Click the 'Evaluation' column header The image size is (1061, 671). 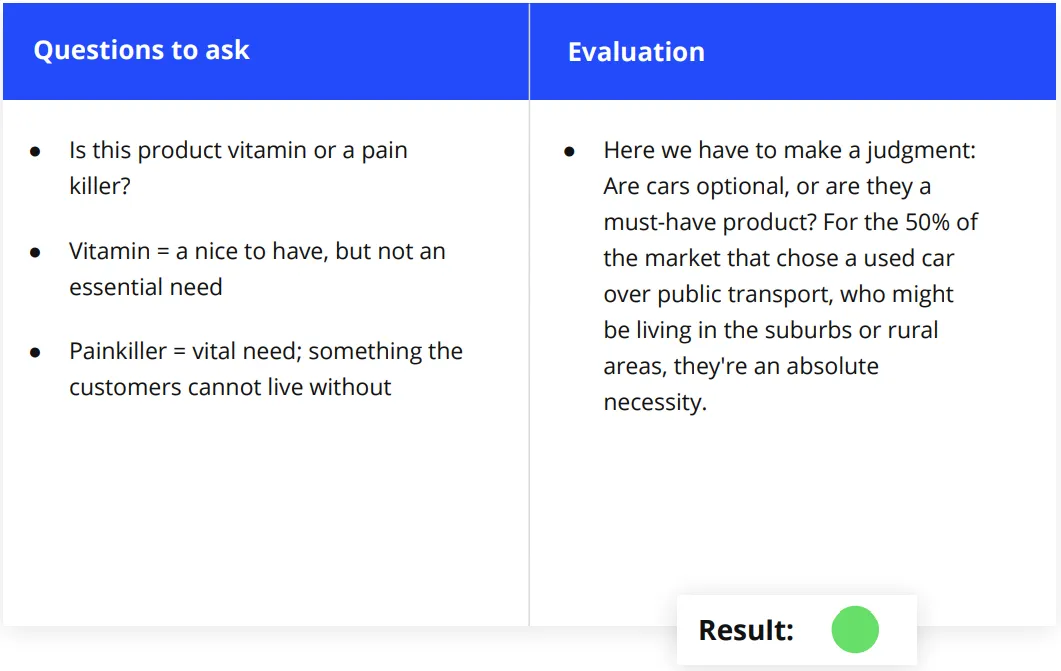tap(636, 51)
